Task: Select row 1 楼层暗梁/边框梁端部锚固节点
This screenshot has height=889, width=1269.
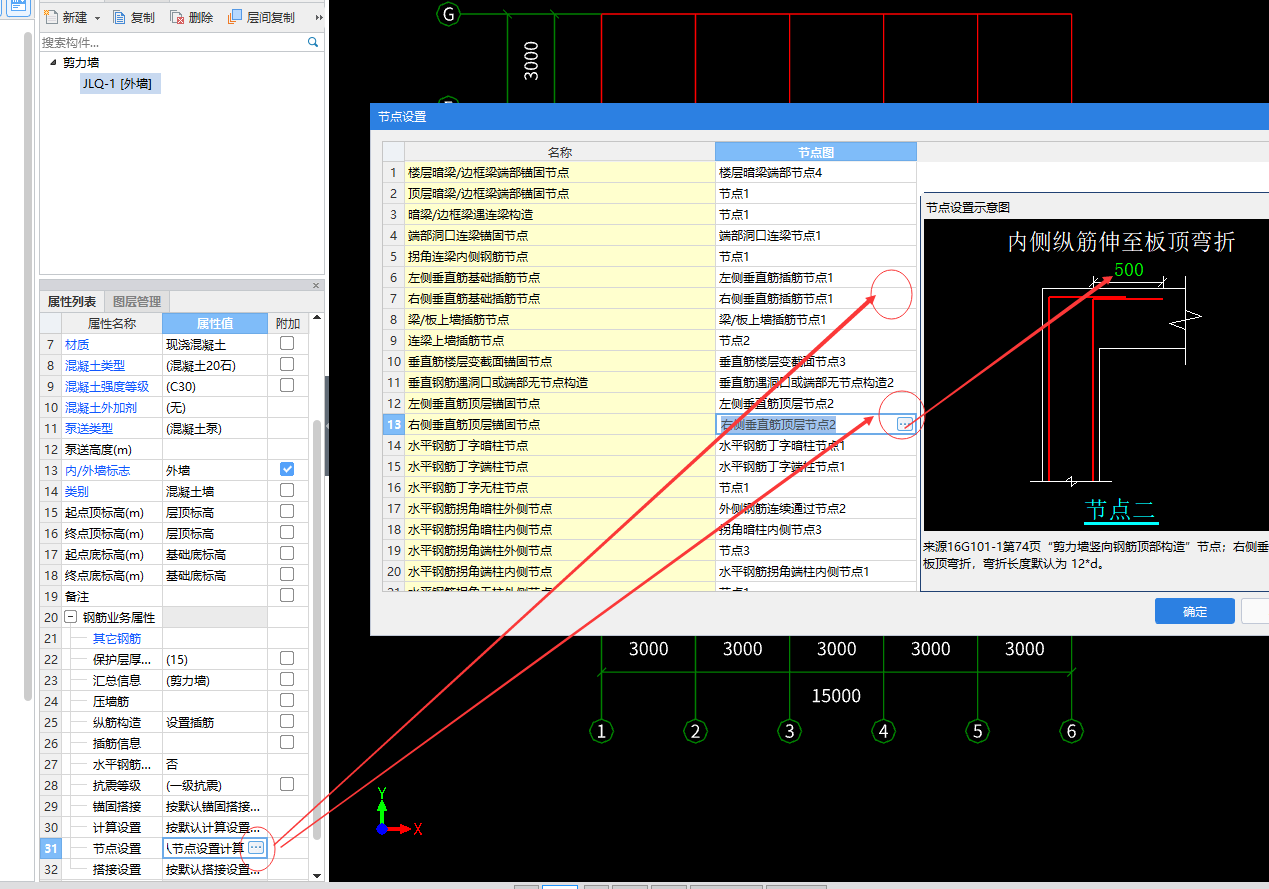Action: click(x=560, y=173)
